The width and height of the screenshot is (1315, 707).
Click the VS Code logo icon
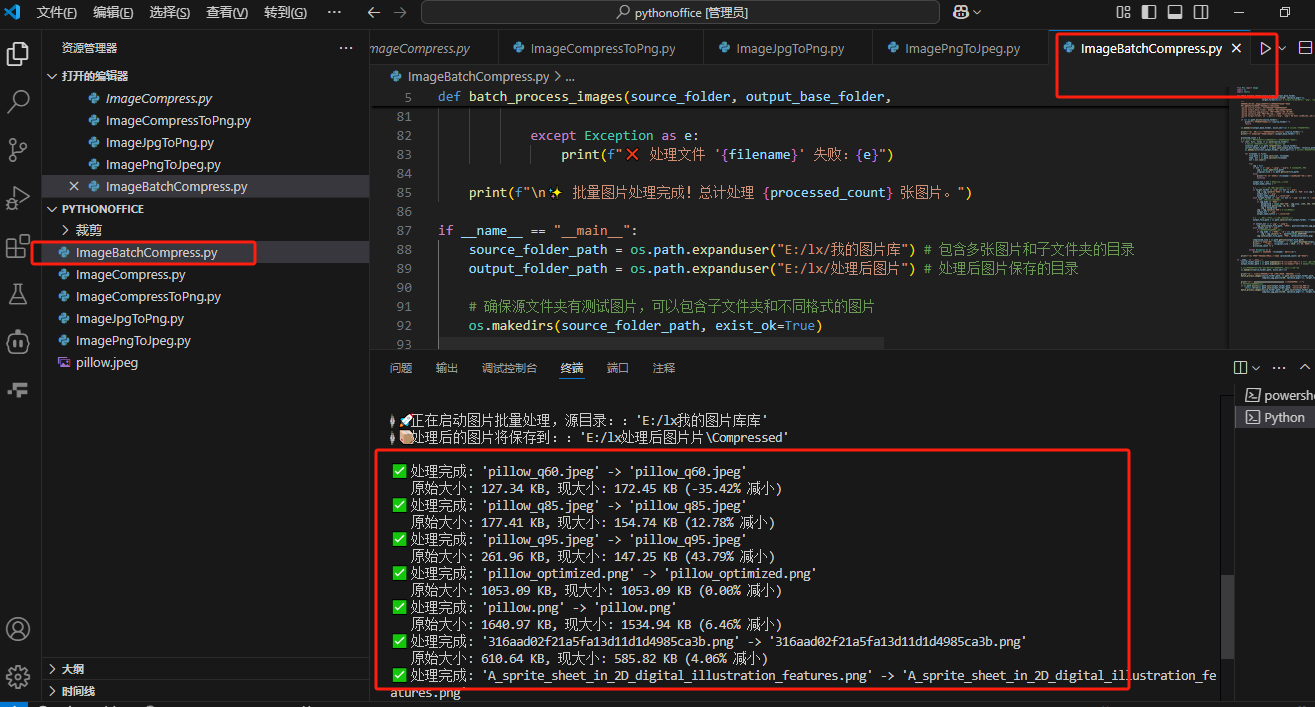(14, 12)
